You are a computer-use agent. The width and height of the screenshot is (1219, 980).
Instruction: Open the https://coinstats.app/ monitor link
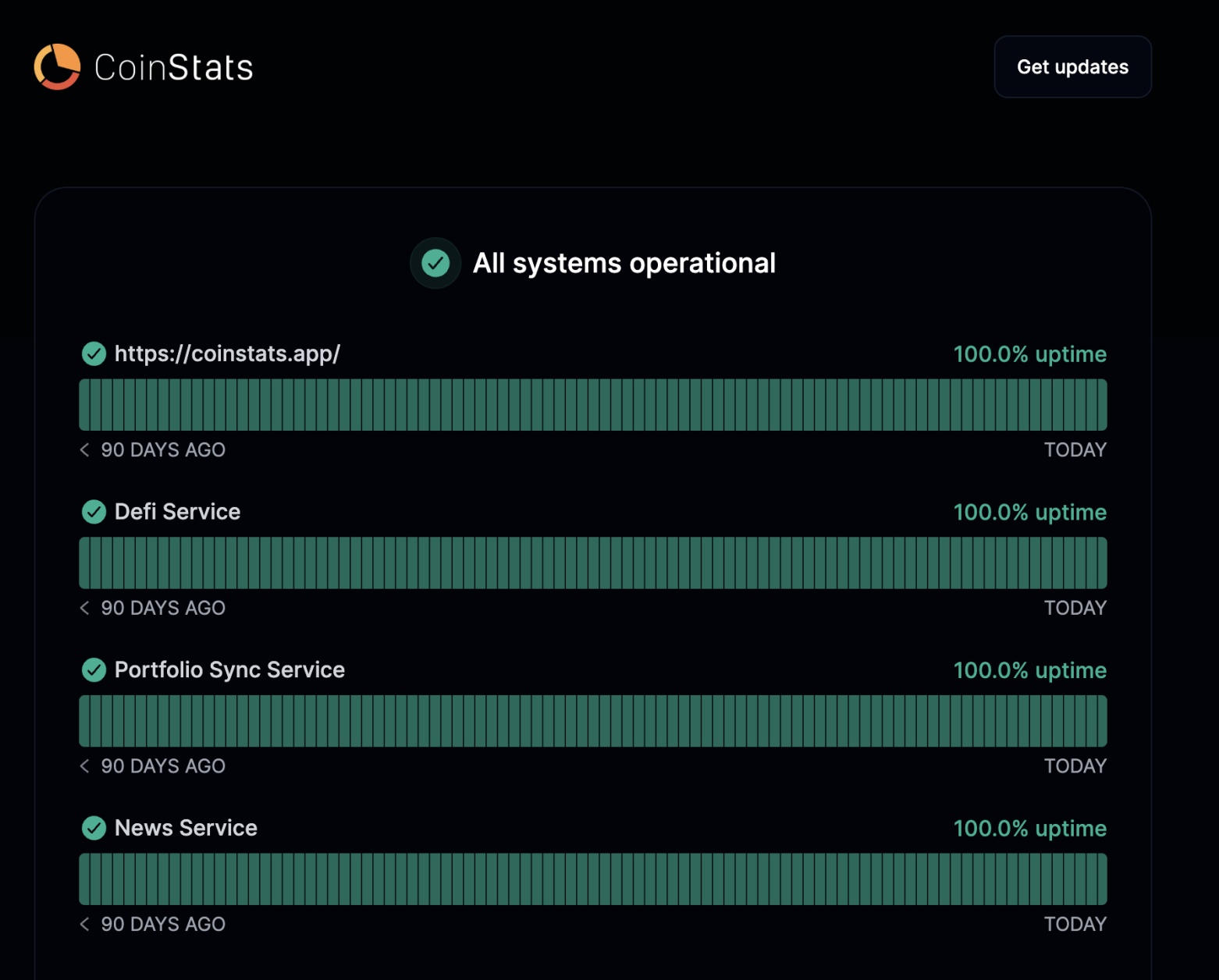coord(227,353)
